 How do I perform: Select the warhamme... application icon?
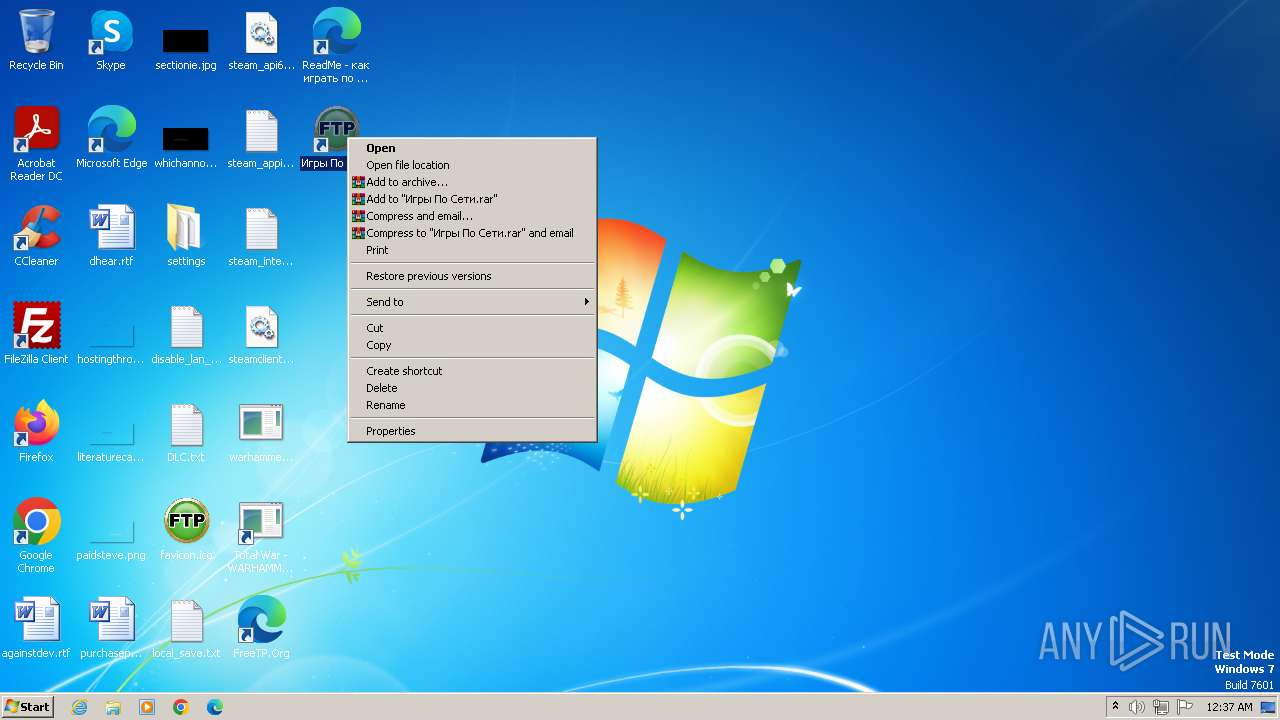tap(261, 432)
